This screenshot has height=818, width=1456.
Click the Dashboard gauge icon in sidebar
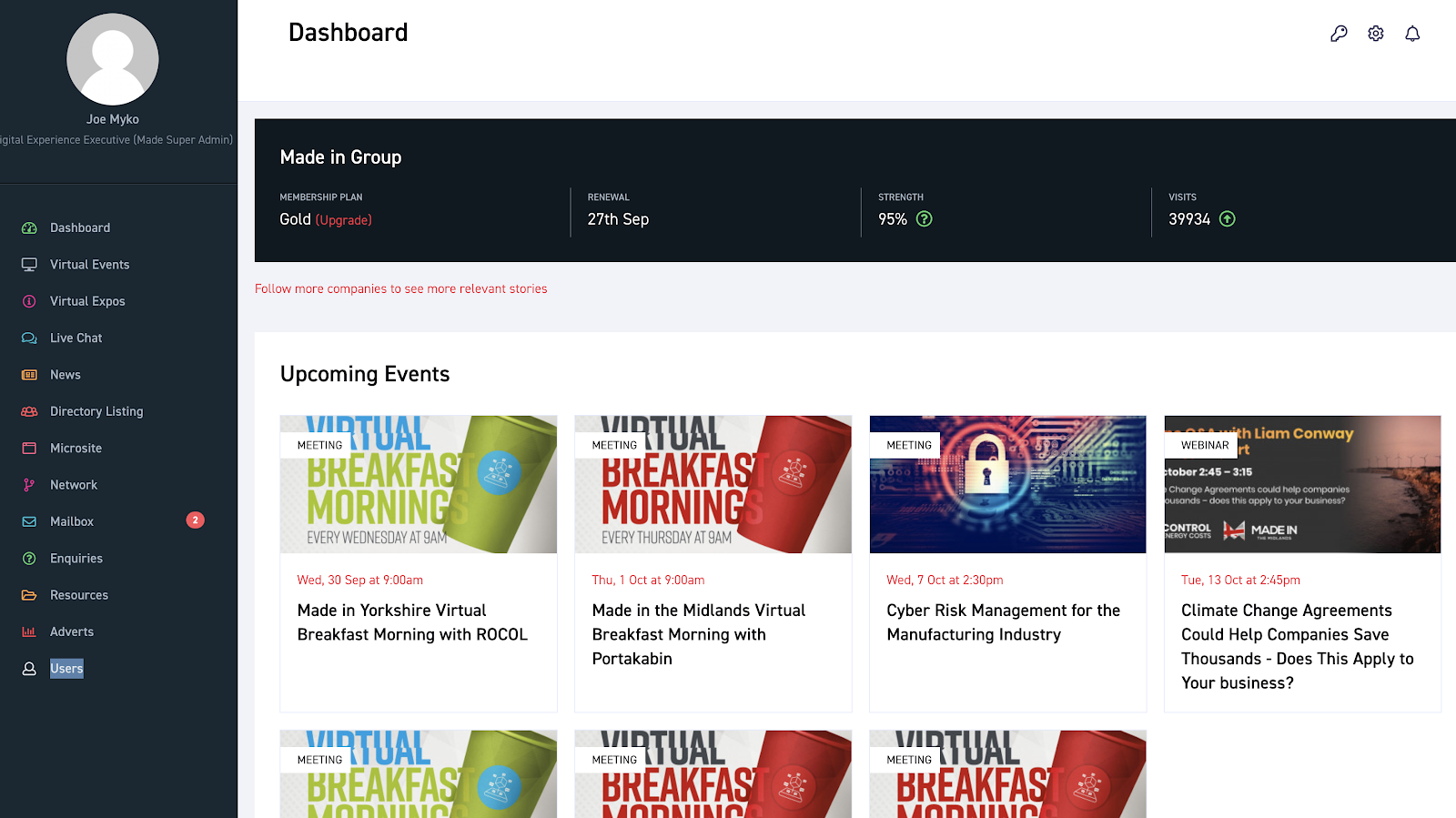[29, 227]
